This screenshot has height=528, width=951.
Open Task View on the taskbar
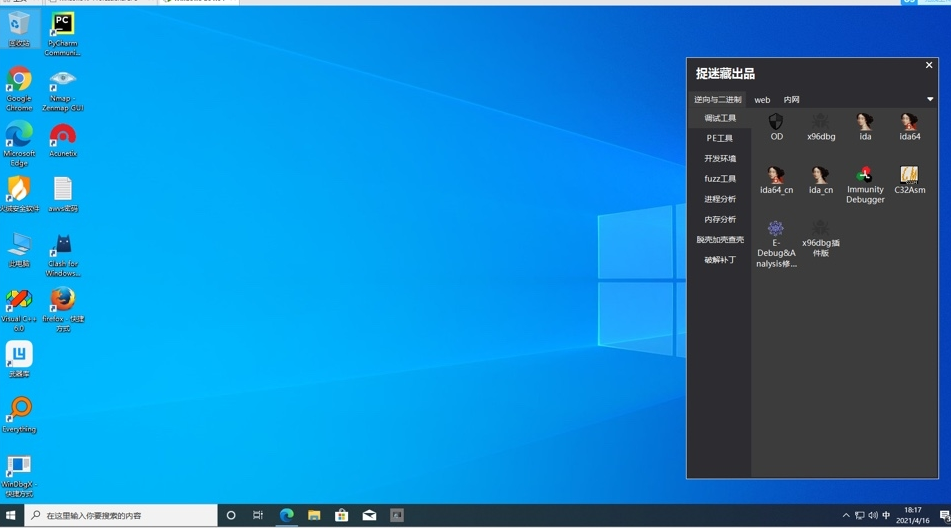[x=258, y=515]
